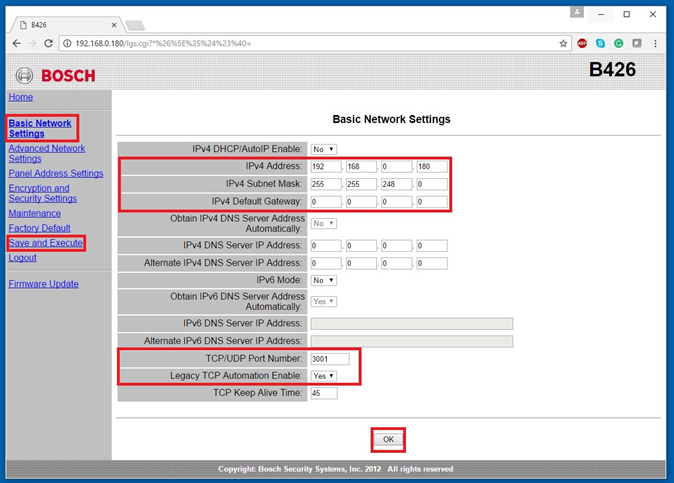The height and width of the screenshot is (483, 674).
Task: Click the OK button
Action: [388, 439]
